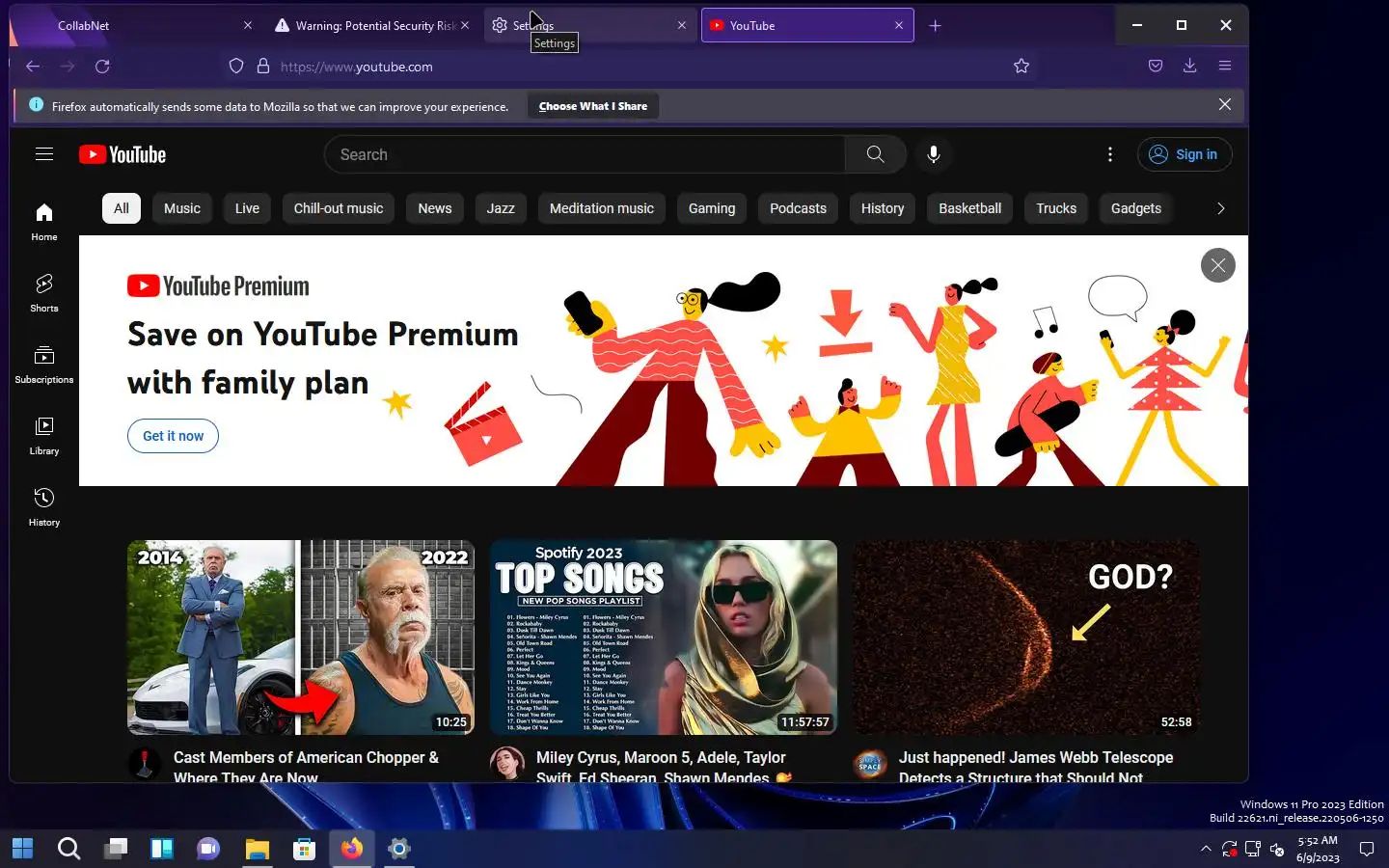This screenshot has height=868, width=1389.
Task: Switch to the CollabNet tab
Action: (135, 26)
